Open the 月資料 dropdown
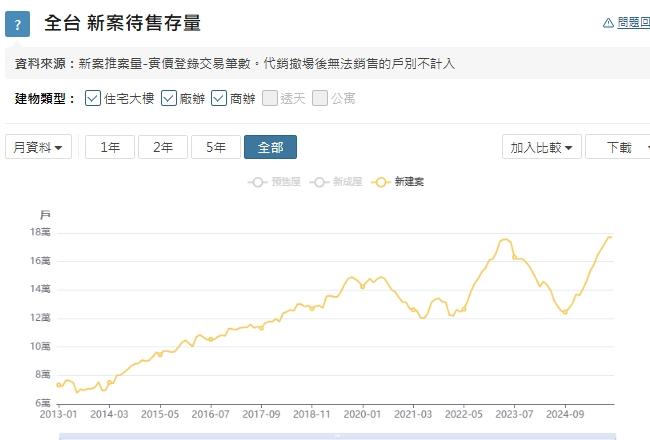 (x=39, y=147)
